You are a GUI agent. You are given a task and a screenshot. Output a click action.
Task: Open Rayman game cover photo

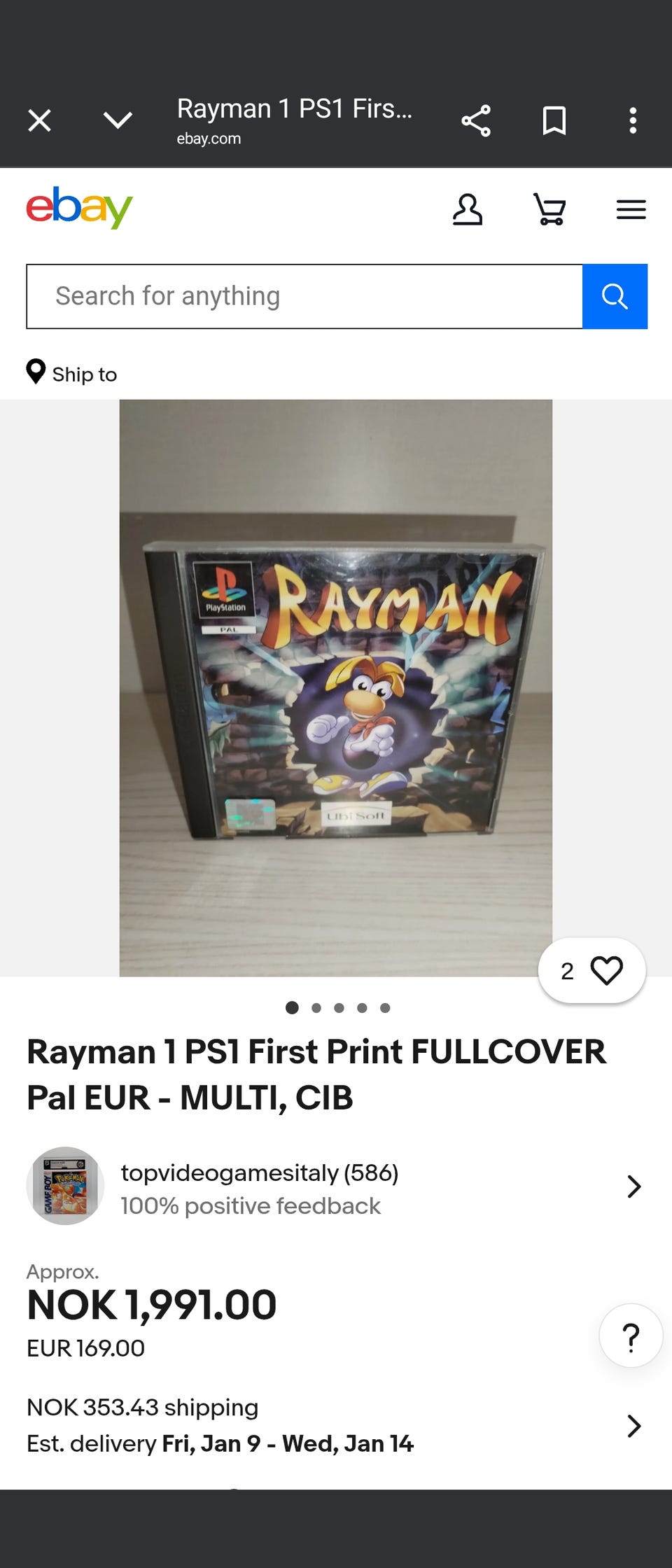click(x=336, y=687)
